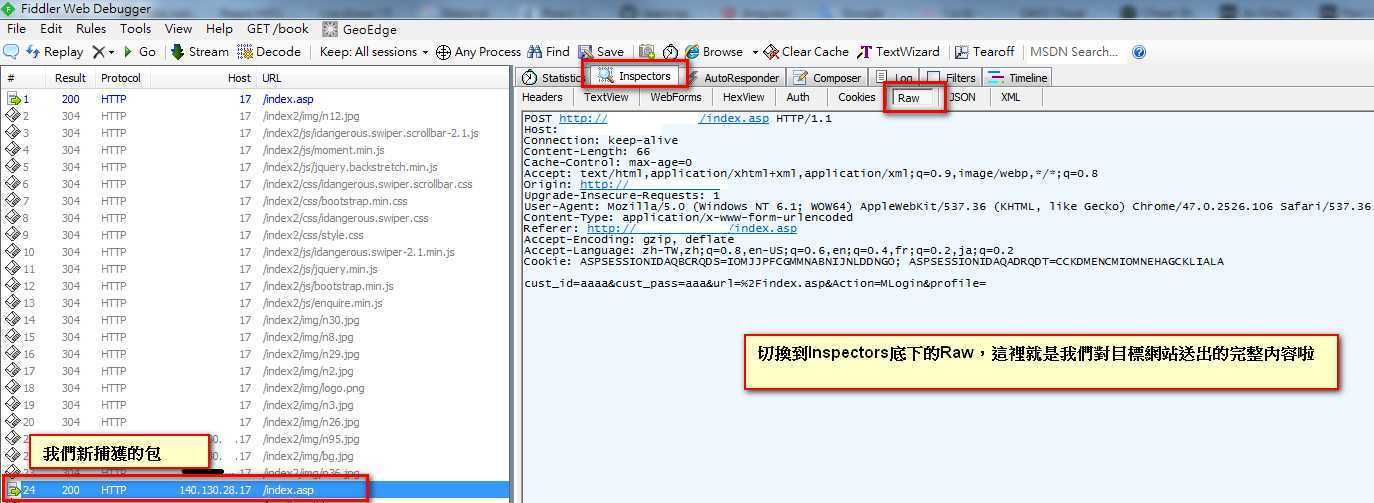This screenshot has width=1374, height=503.
Task: Switch to the Statistics tab
Action: (553, 77)
